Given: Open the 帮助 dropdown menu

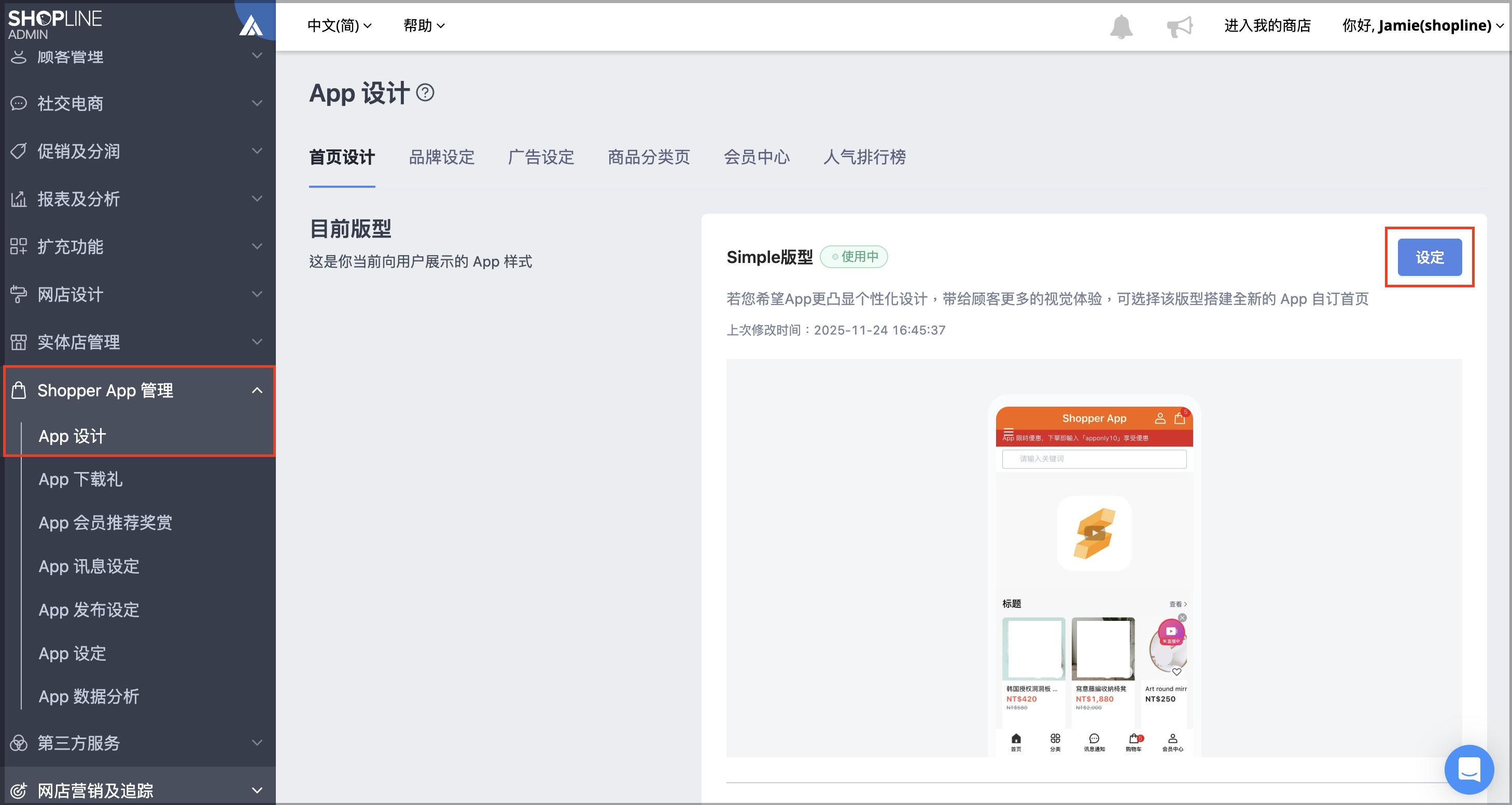Looking at the screenshot, I should pos(424,25).
